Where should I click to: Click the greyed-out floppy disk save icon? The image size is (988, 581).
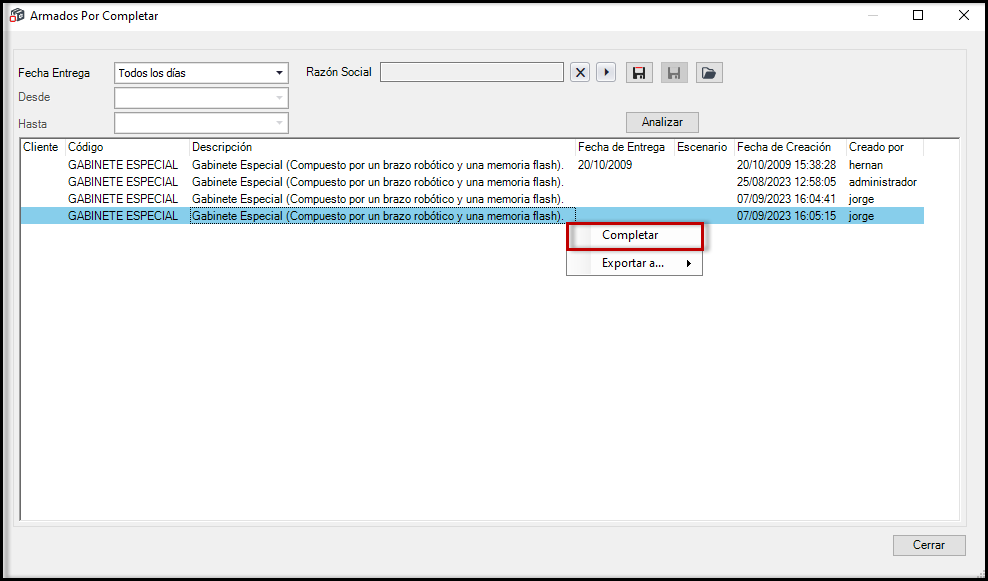[674, 72]
